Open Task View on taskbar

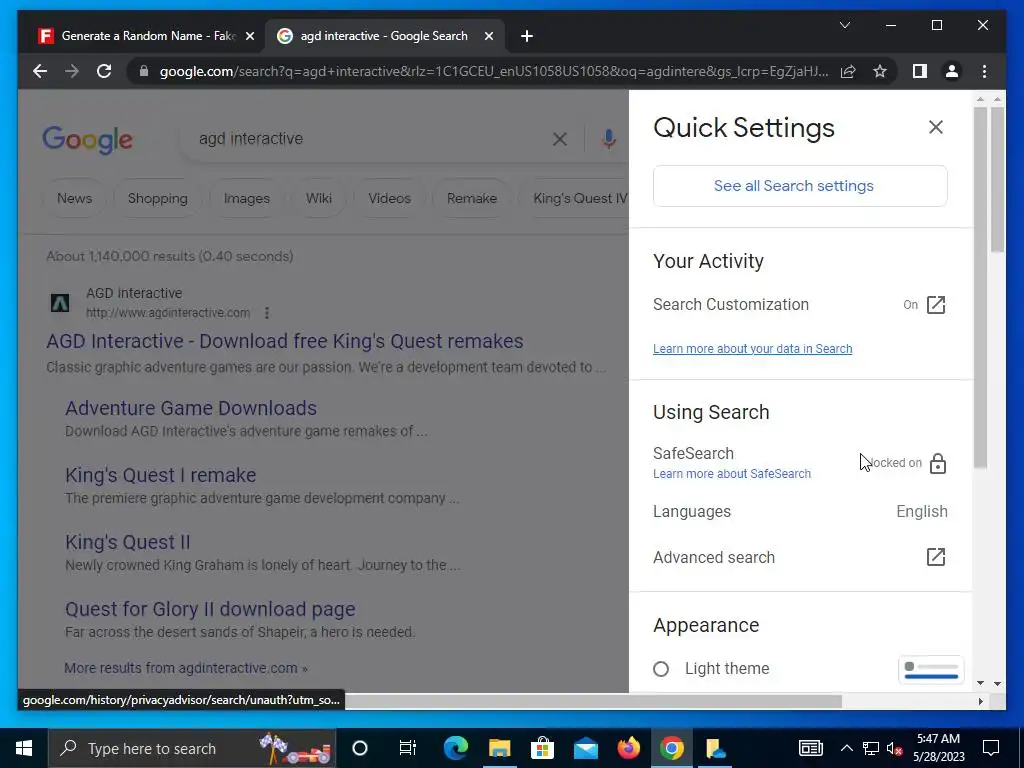click(408, 748)
